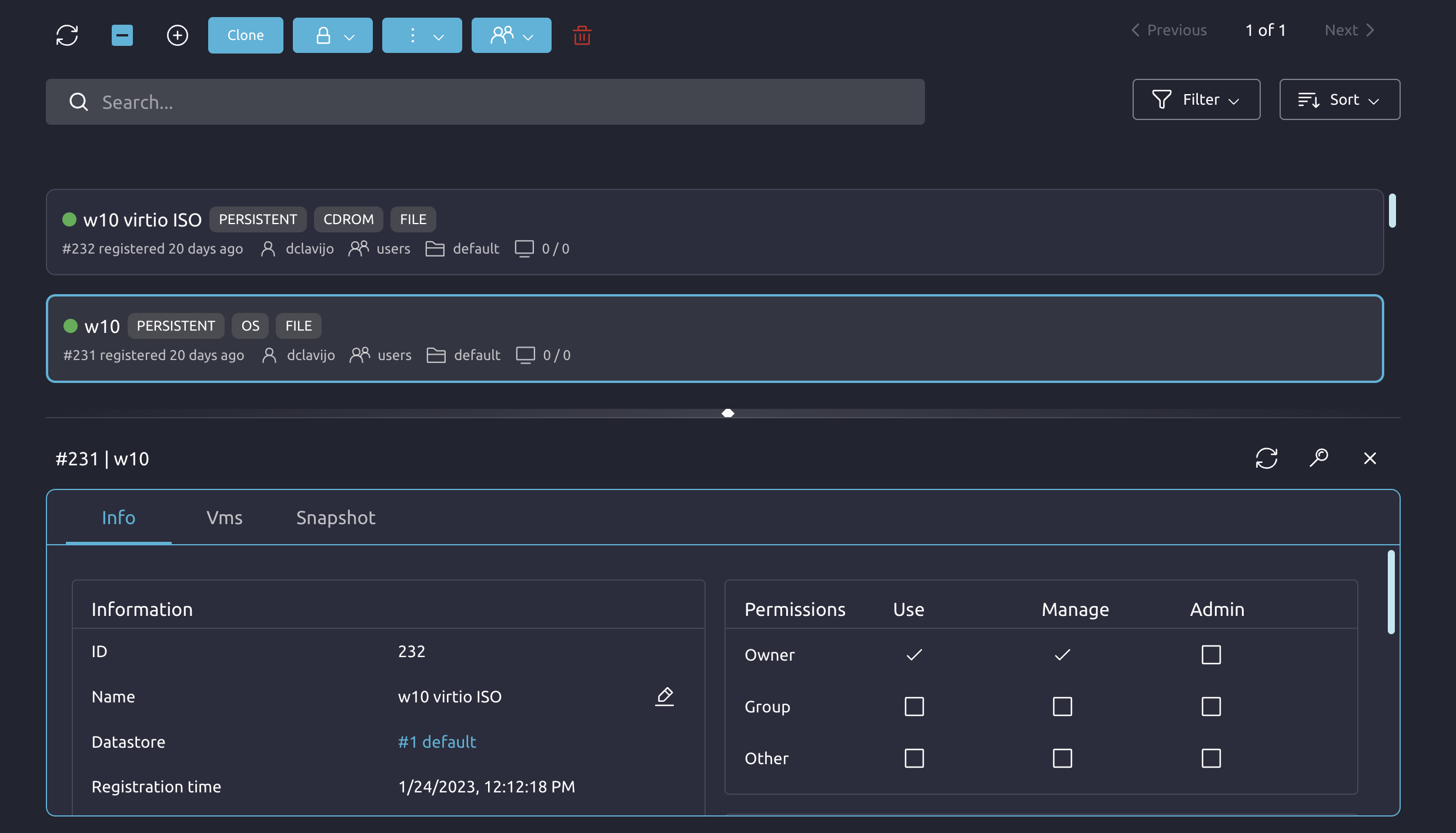
Task: Open the lock actions button
Action: point(332,35)
